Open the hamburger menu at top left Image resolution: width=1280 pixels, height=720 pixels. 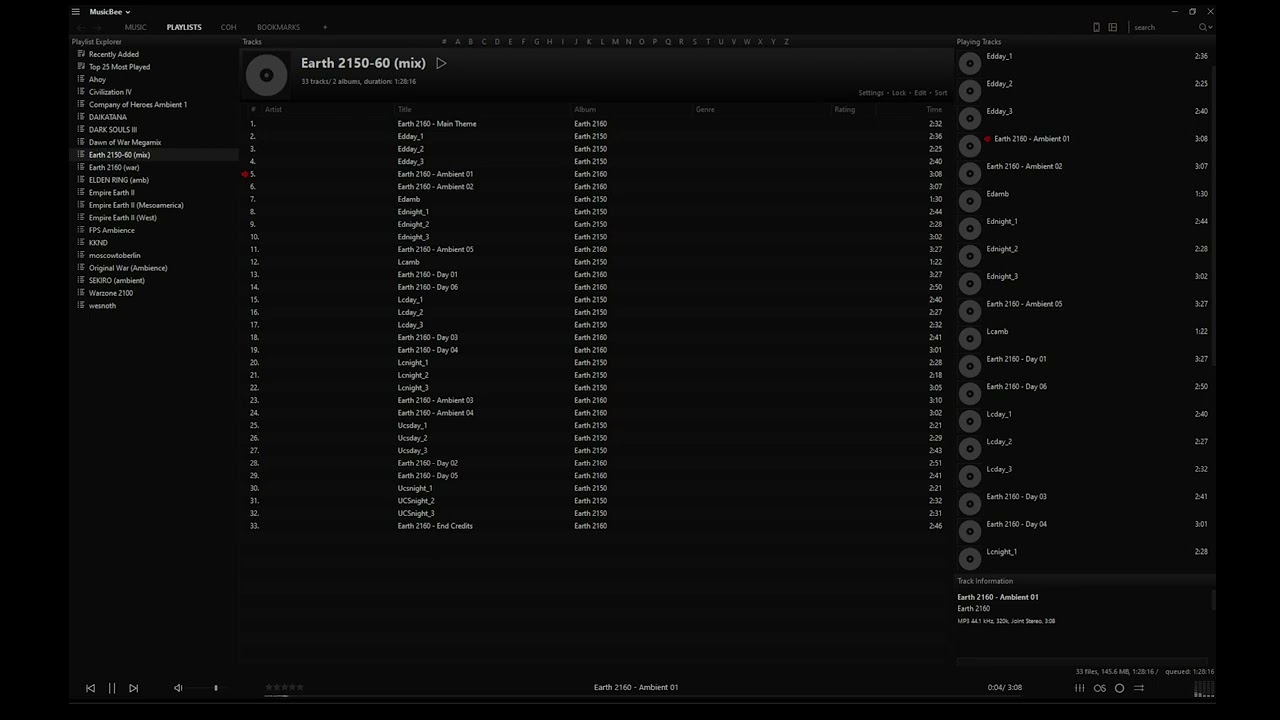click(75, 12)
